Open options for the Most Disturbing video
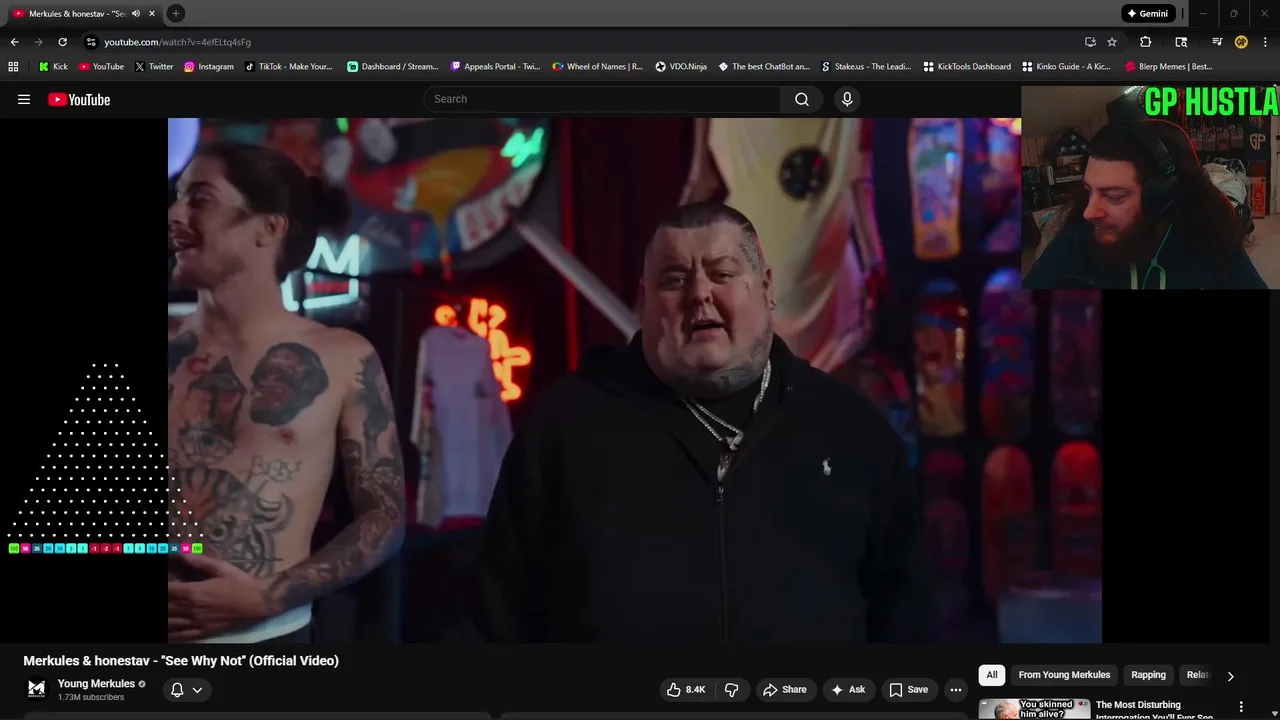1280x720 pixels. pos(1241,707)
